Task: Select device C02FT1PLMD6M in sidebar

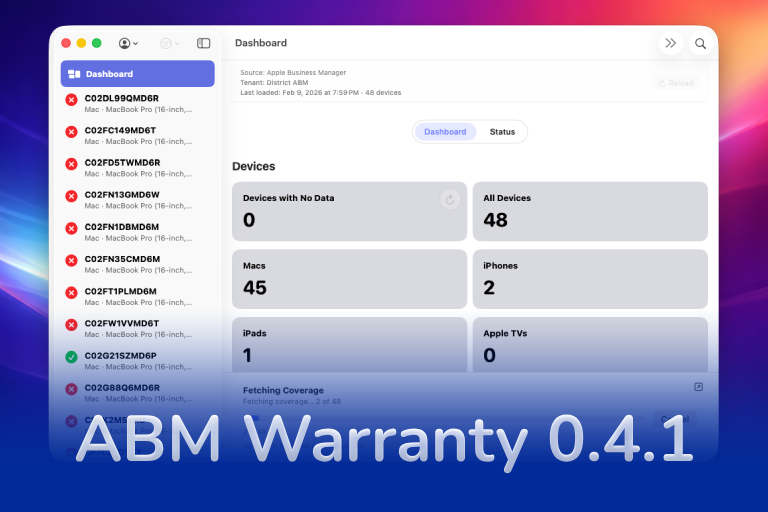Action: [x=138, y=296]
